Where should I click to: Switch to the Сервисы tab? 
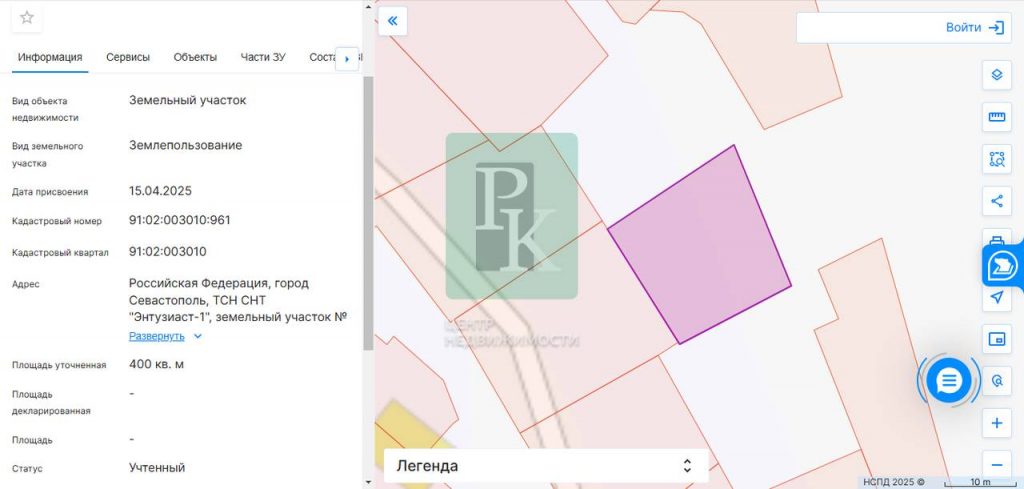point(128,57)
